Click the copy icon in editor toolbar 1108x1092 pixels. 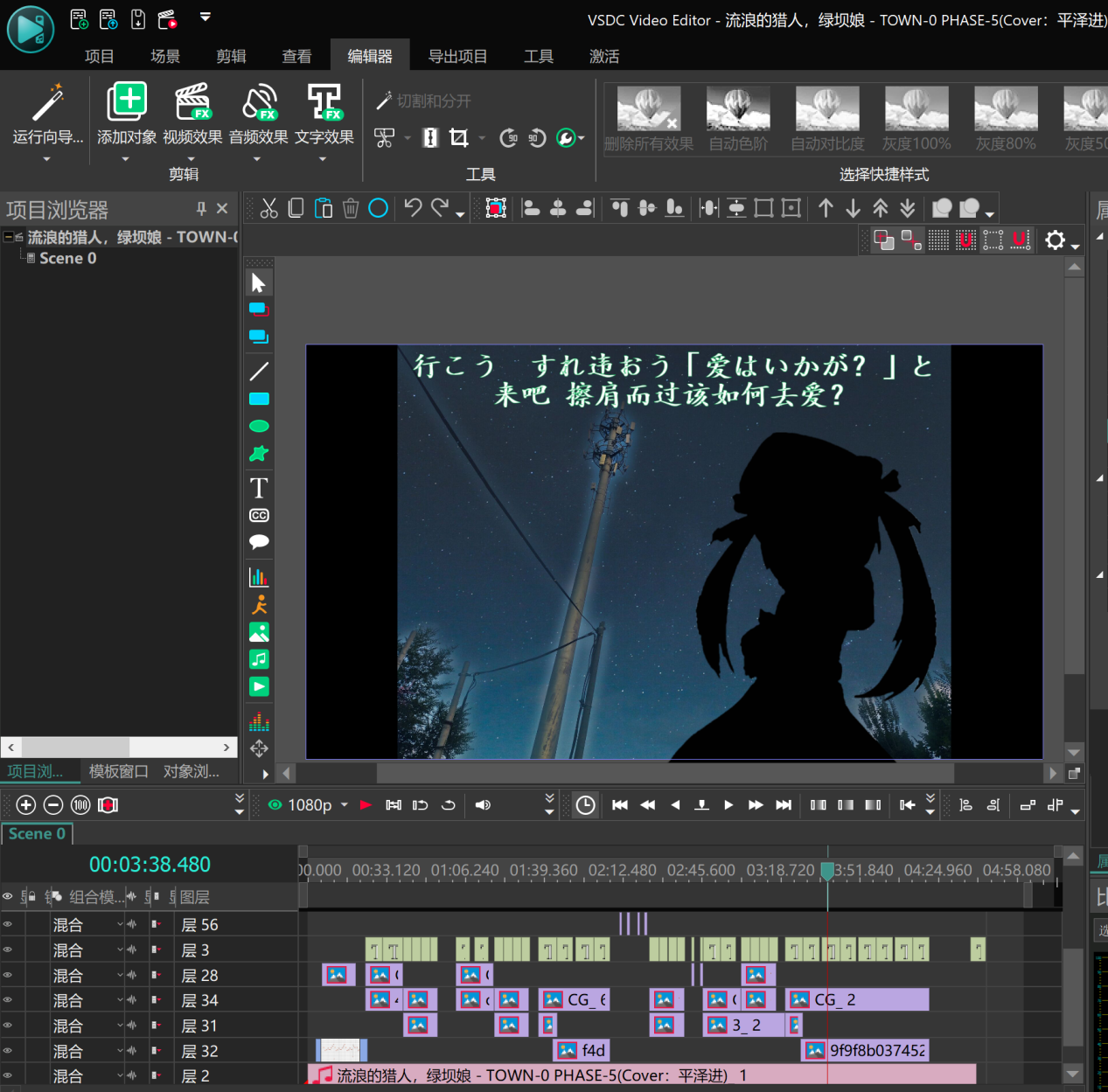pyautogui.click(x=296, y=208)
